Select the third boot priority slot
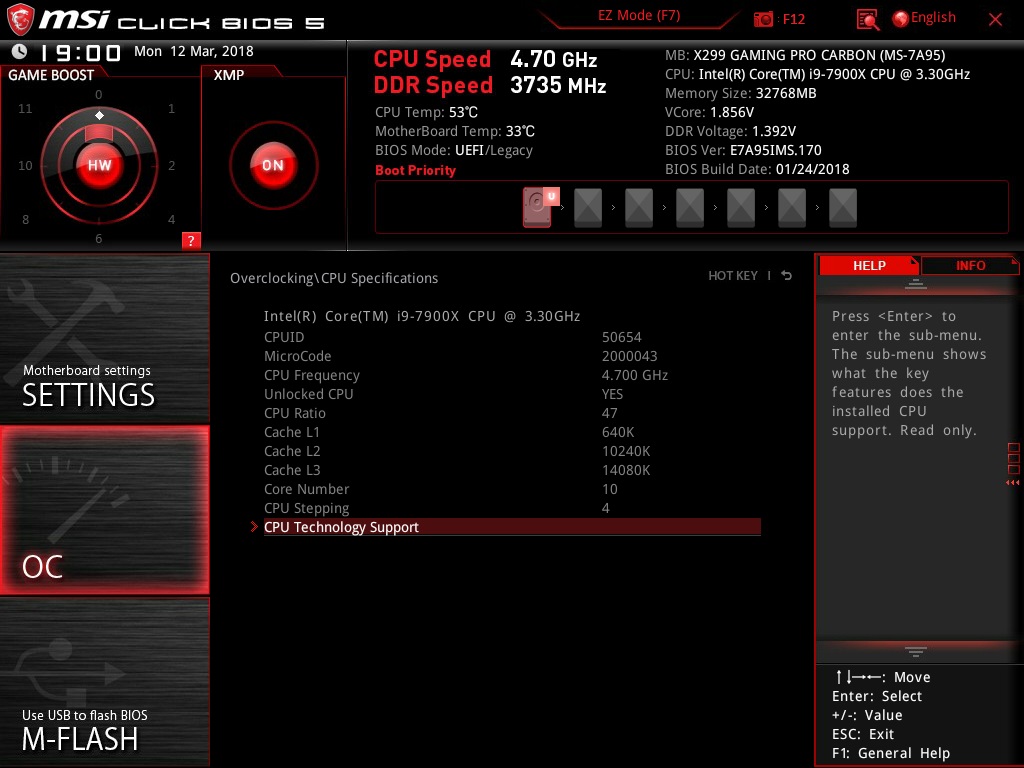Screen dimensions: 1024x768 click(639, 208)
